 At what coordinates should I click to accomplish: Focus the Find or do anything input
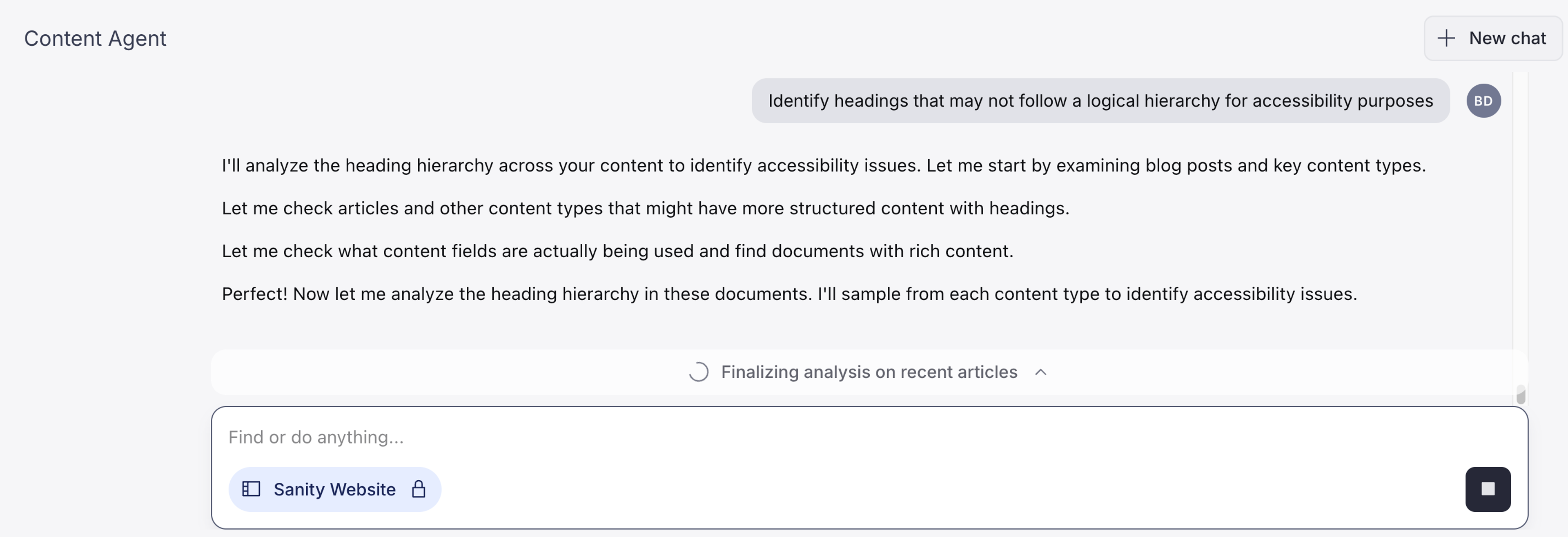[x=869, y=437]
